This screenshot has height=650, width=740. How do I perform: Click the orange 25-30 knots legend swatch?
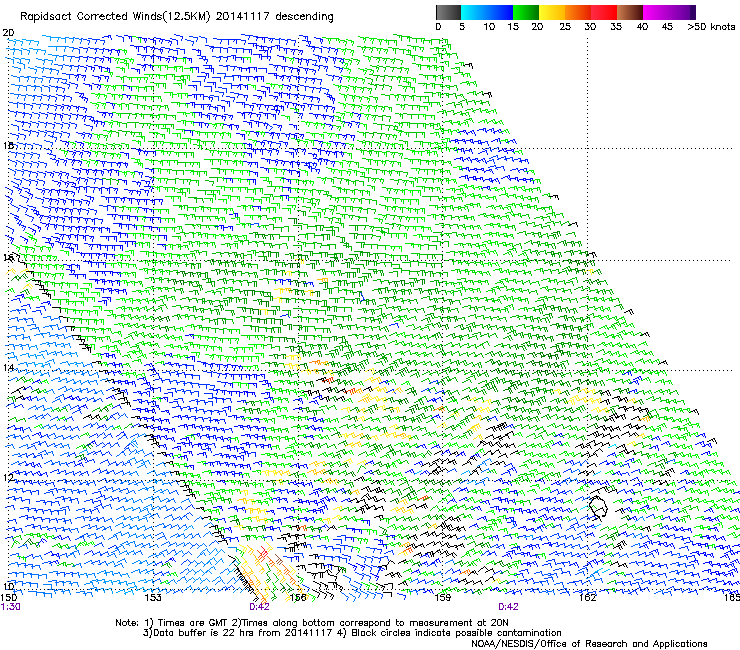pos(578,12)
